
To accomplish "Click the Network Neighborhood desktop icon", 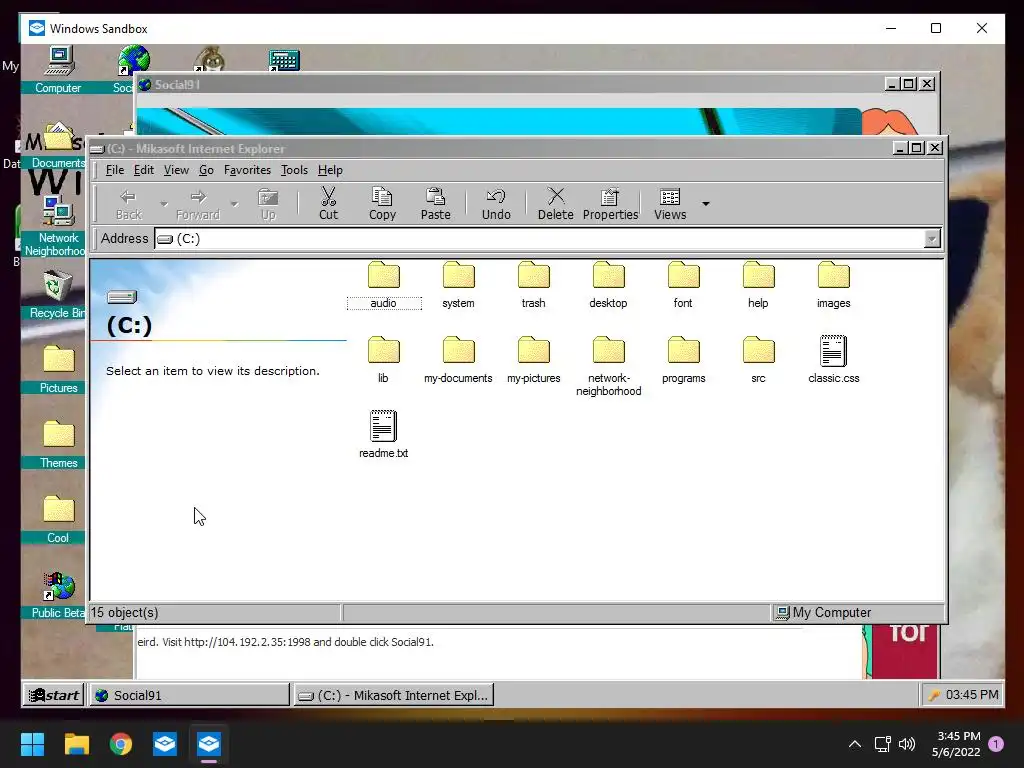I will (57, 226).
